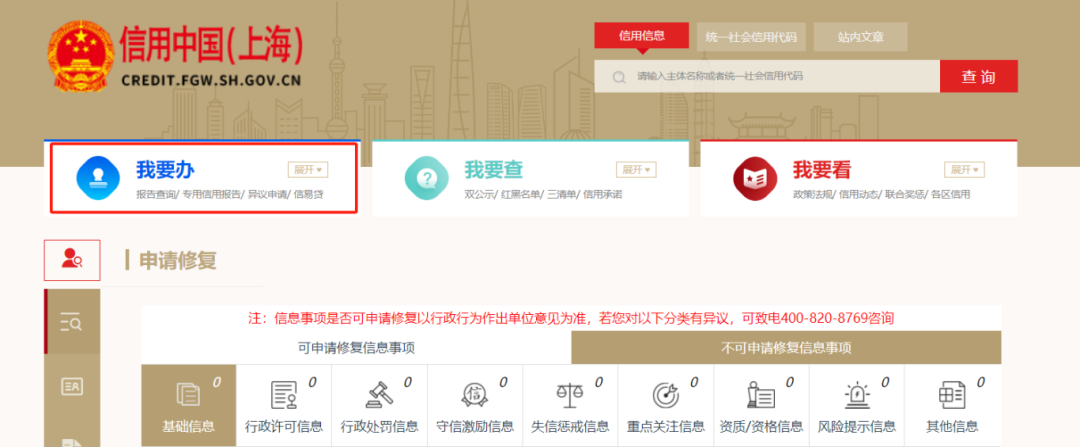Select the 基础信息 documents icon

pos(189,395)
